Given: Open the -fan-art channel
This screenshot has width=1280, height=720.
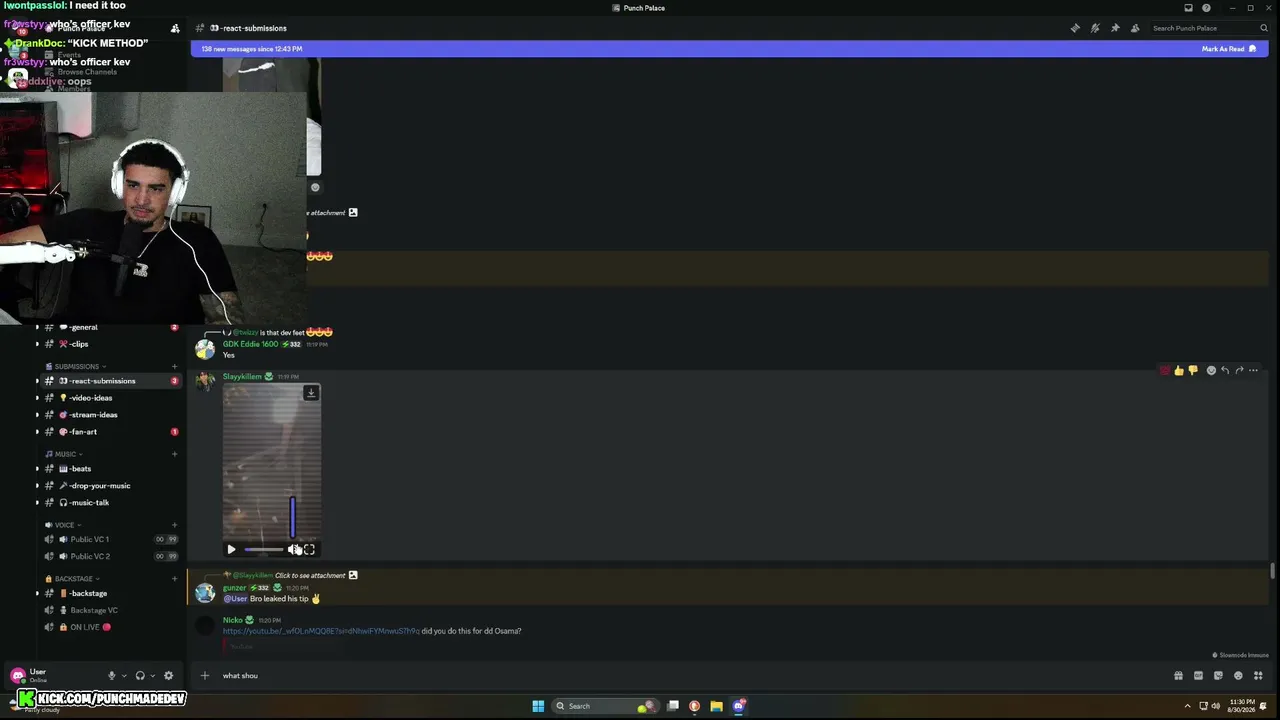Looking at the screenshot, I should 110,432.
